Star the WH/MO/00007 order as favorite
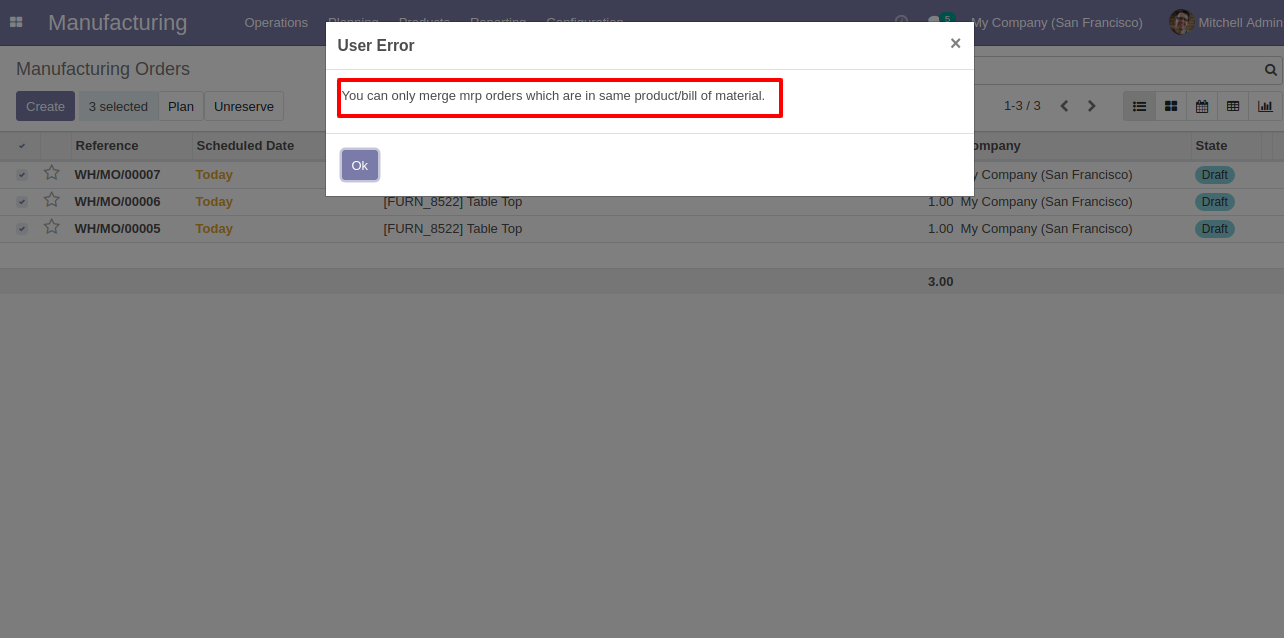 click(x=52, y=173)
